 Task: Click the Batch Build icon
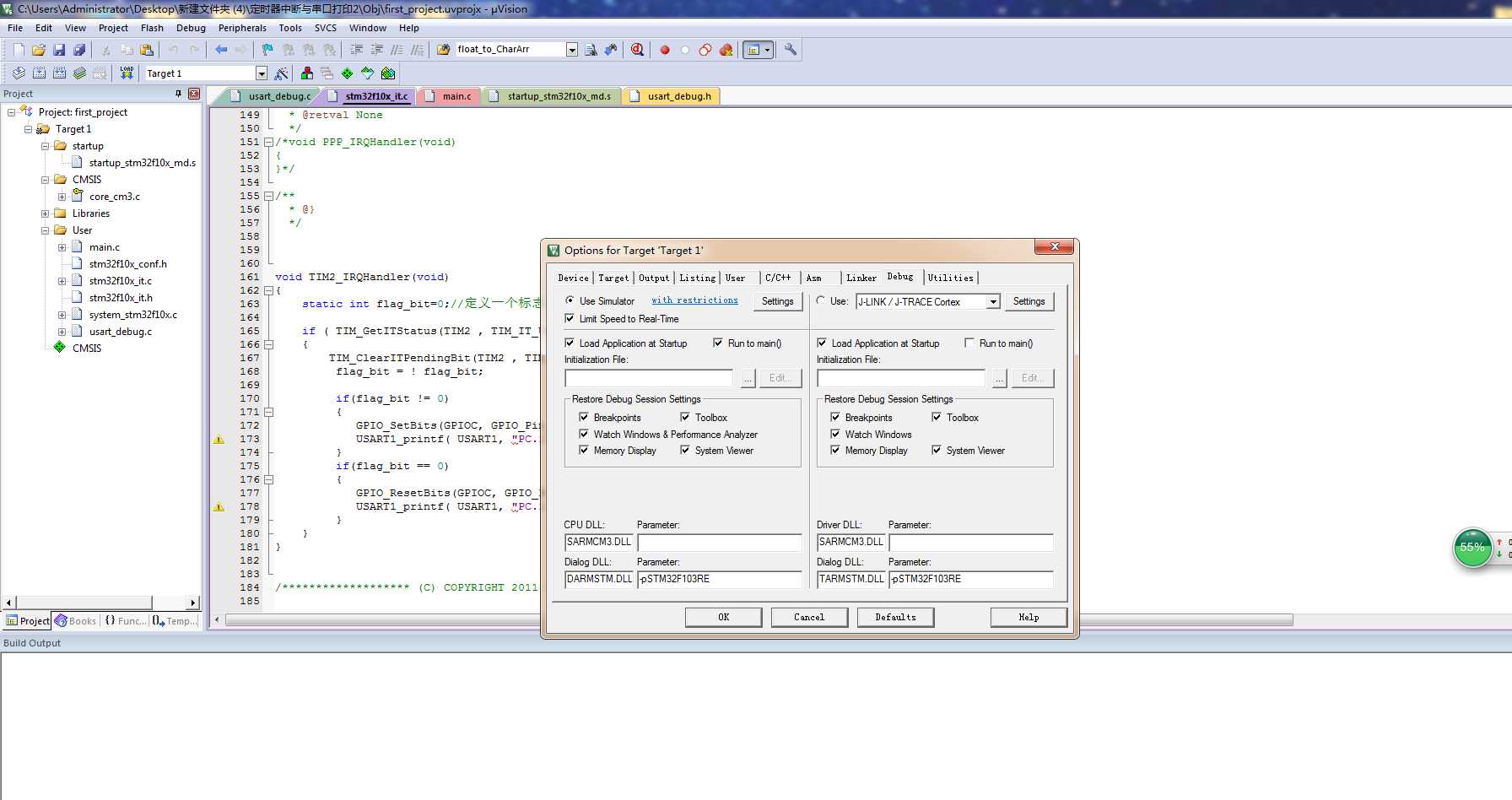[79, 73]
